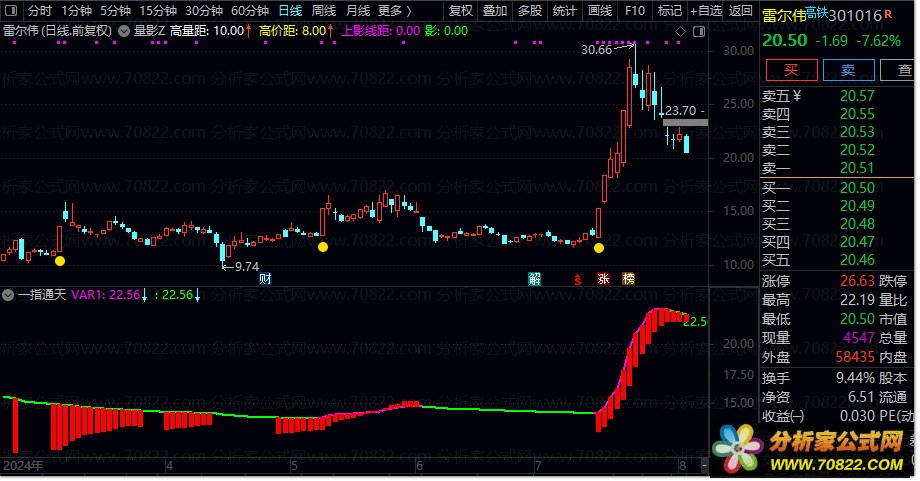Open the 复权 adjustment option

pos(461,11)
